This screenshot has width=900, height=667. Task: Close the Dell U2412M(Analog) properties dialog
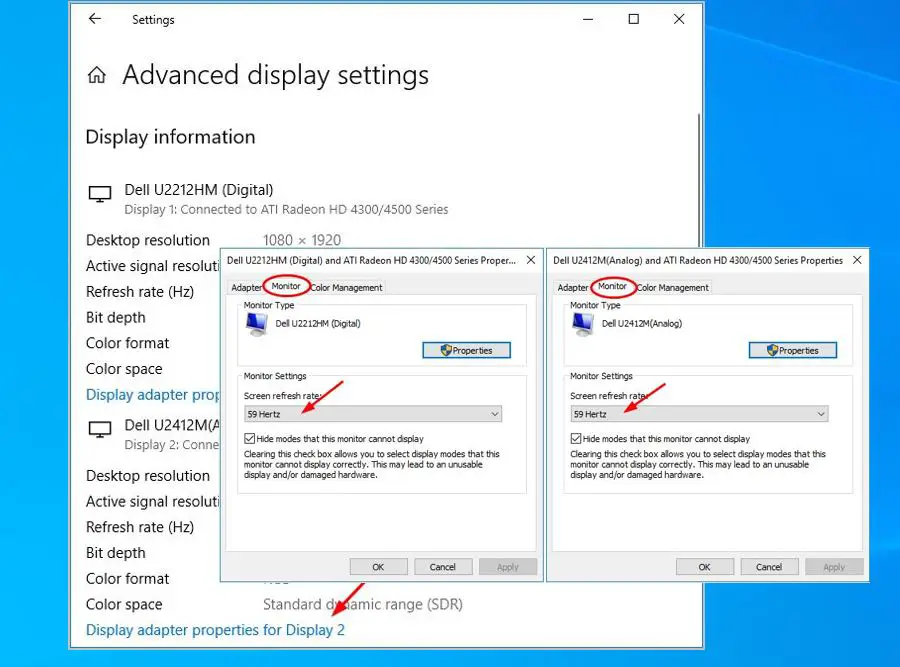click(x=857, y=260)
